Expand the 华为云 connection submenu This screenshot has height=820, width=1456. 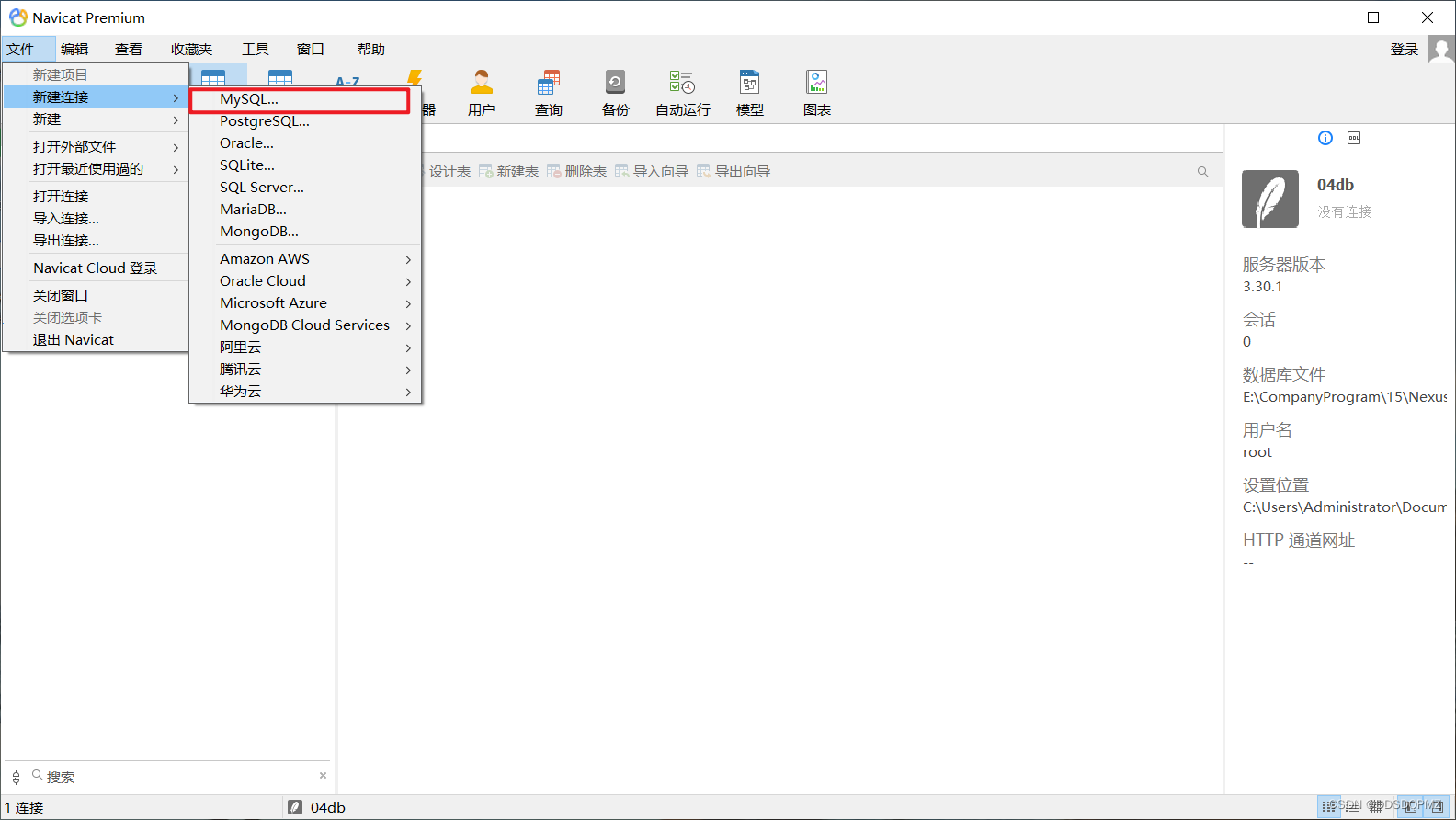point(305,392)
